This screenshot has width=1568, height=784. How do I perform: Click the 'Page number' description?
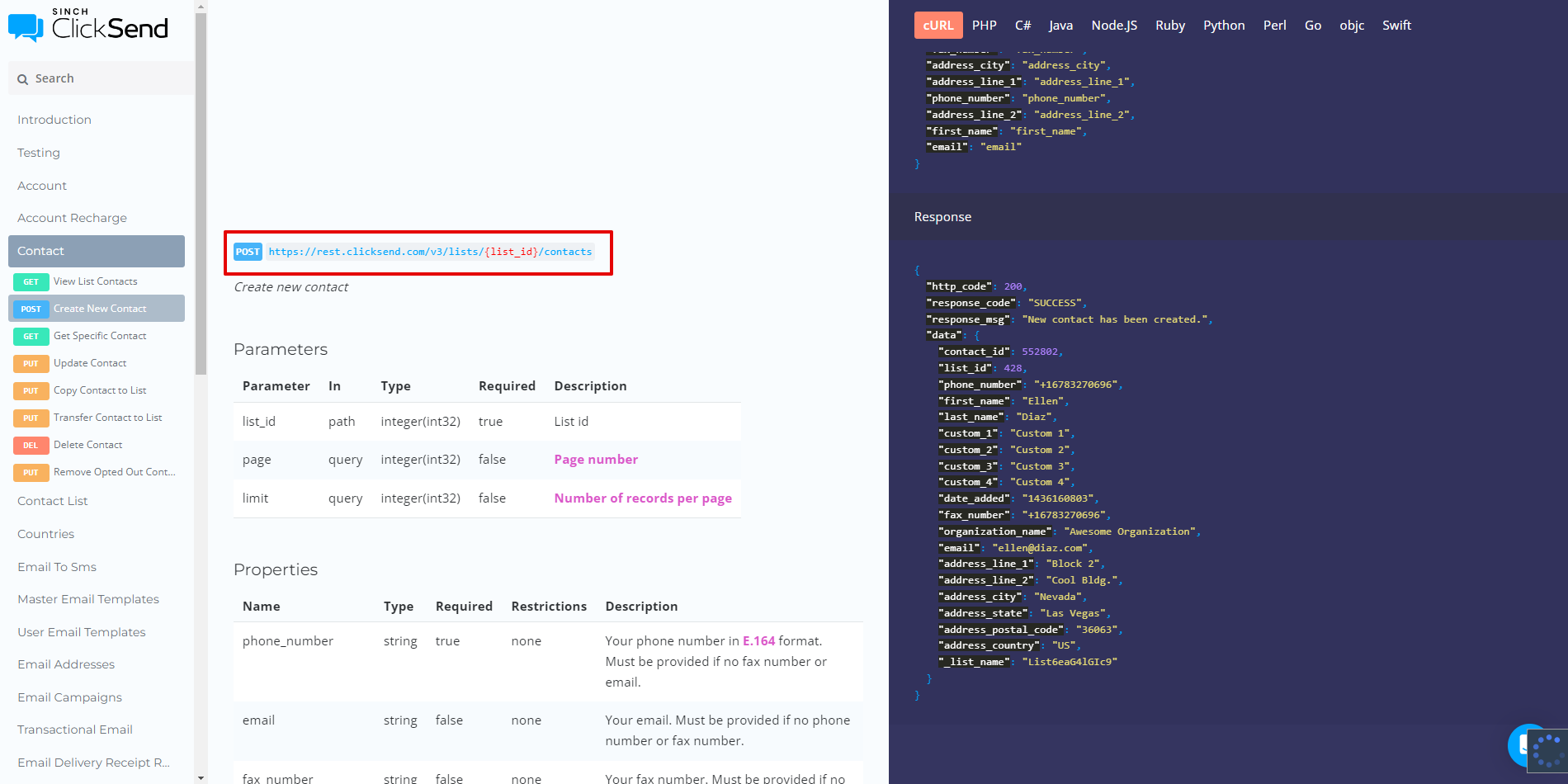596,460
